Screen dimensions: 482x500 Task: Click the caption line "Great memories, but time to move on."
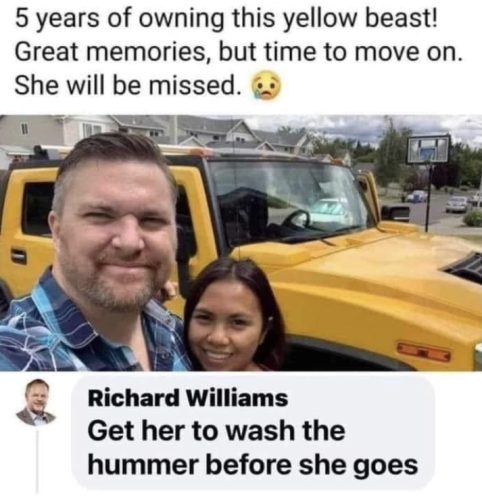(x=238, y=52)
